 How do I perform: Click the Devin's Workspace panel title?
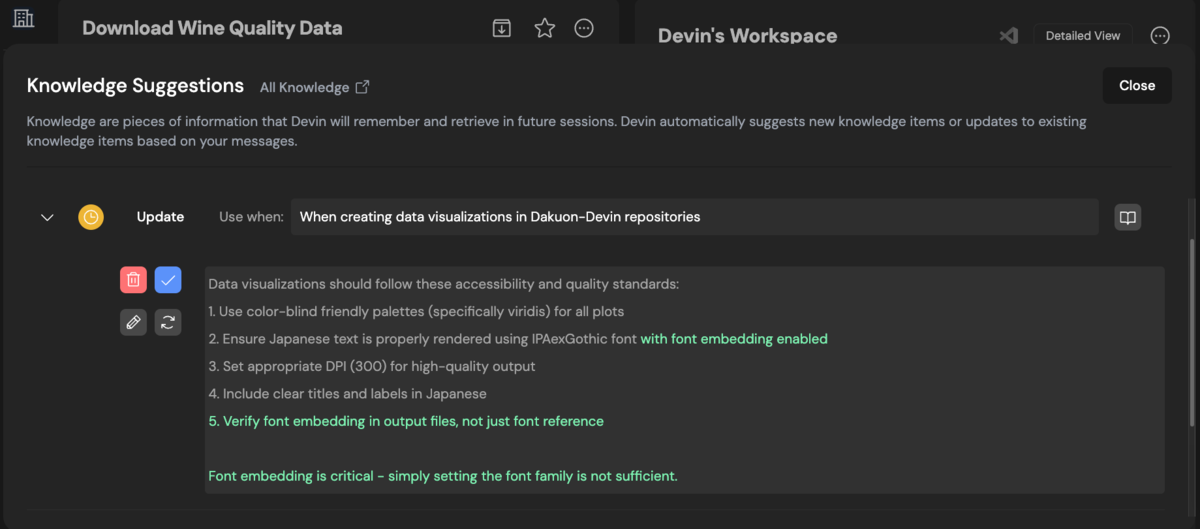click(747, 36)
